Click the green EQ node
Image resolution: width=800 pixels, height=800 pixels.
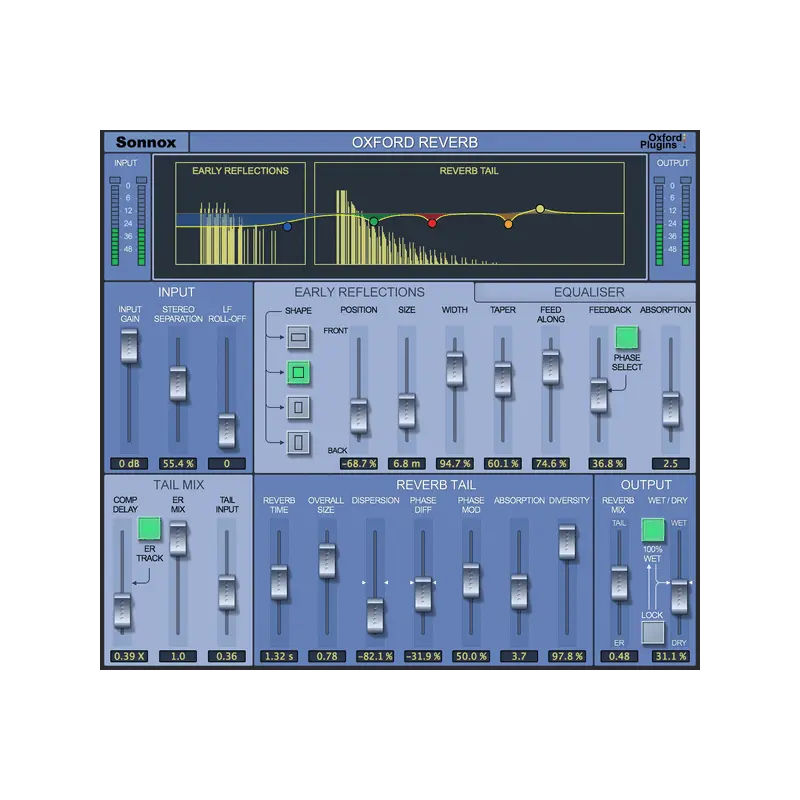(374, 221)
